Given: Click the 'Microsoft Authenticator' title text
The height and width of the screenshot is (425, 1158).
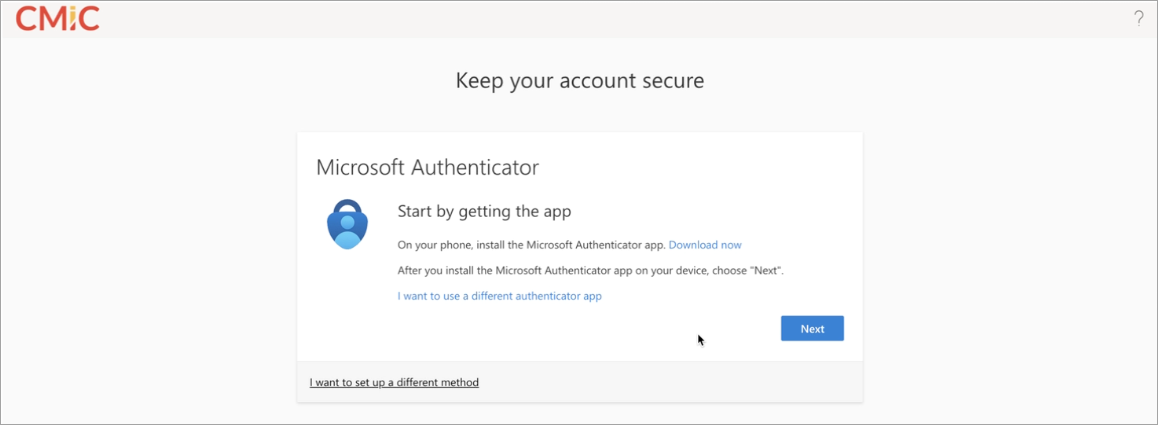Looking at the screenshot, I should 428,168.
